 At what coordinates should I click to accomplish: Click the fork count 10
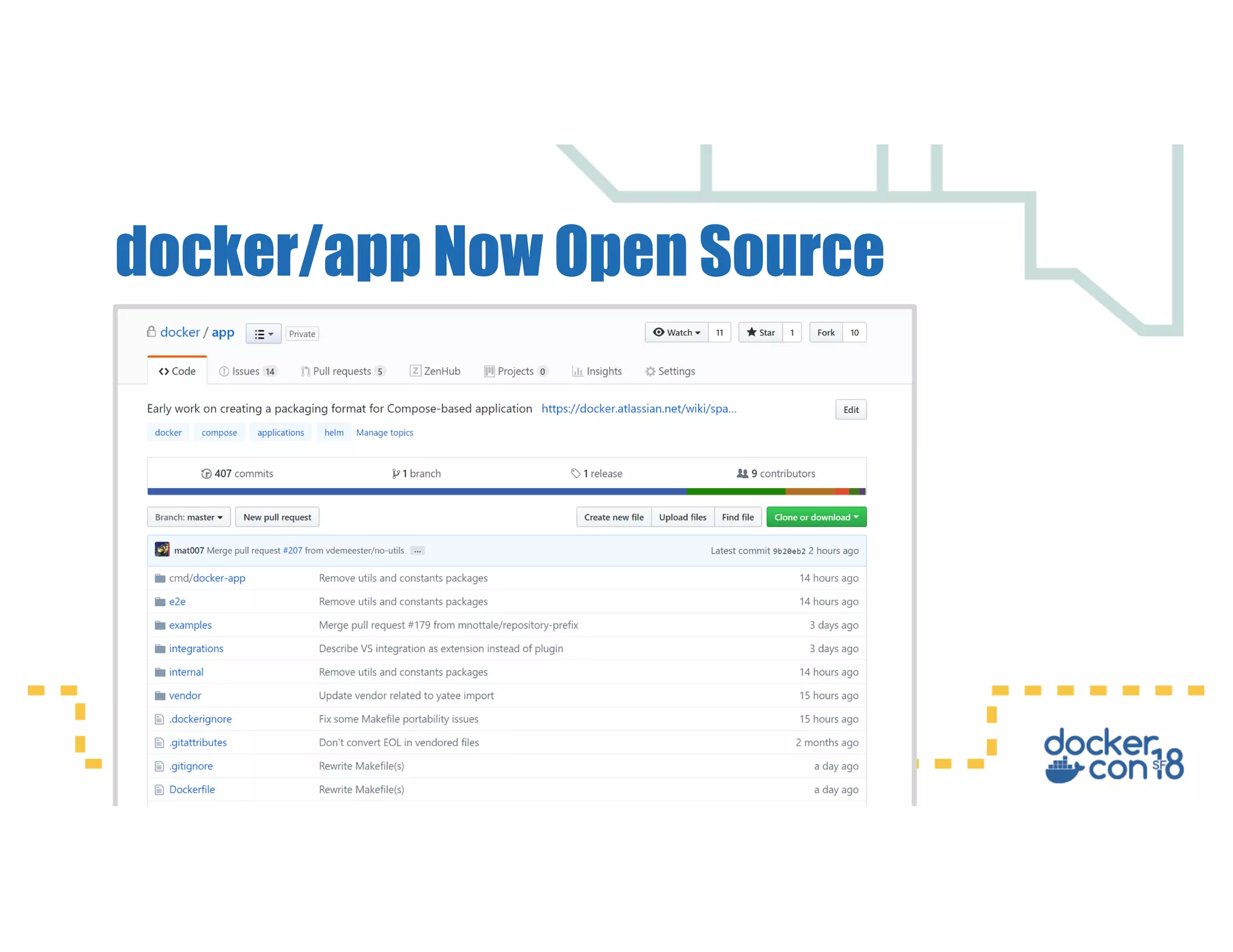tap(854, 332)
